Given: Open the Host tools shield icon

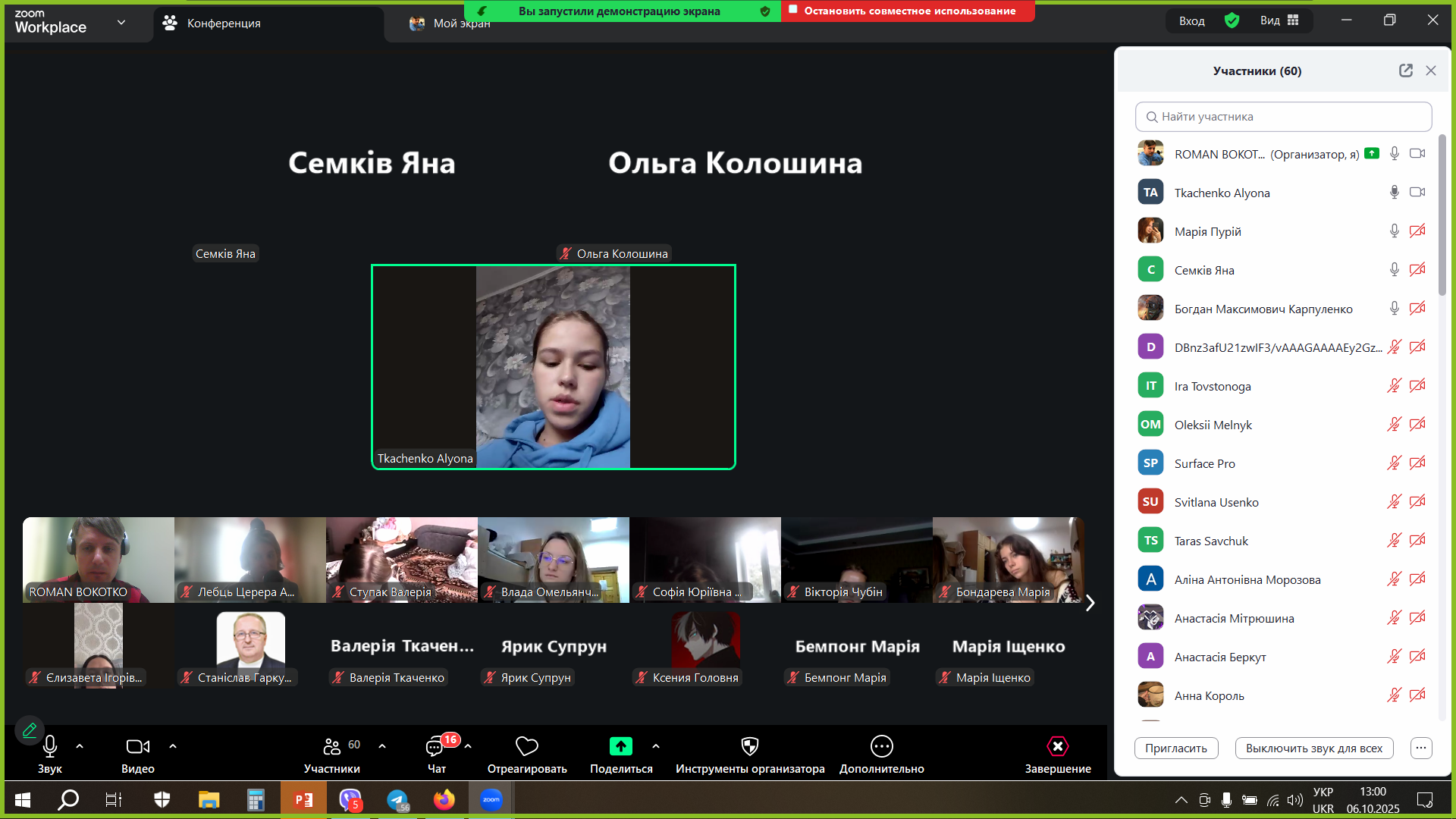Looking at the screenshot, I should pyautogui.click(x=749, y=747).
